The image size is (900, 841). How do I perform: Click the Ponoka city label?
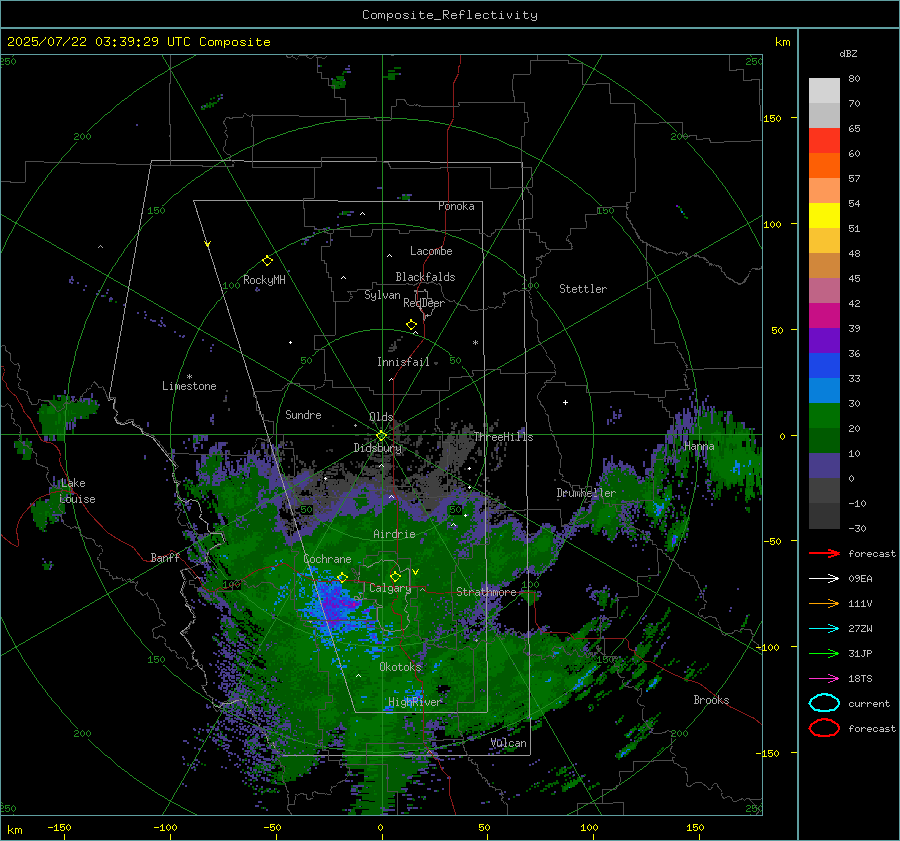tap(456, 206)
